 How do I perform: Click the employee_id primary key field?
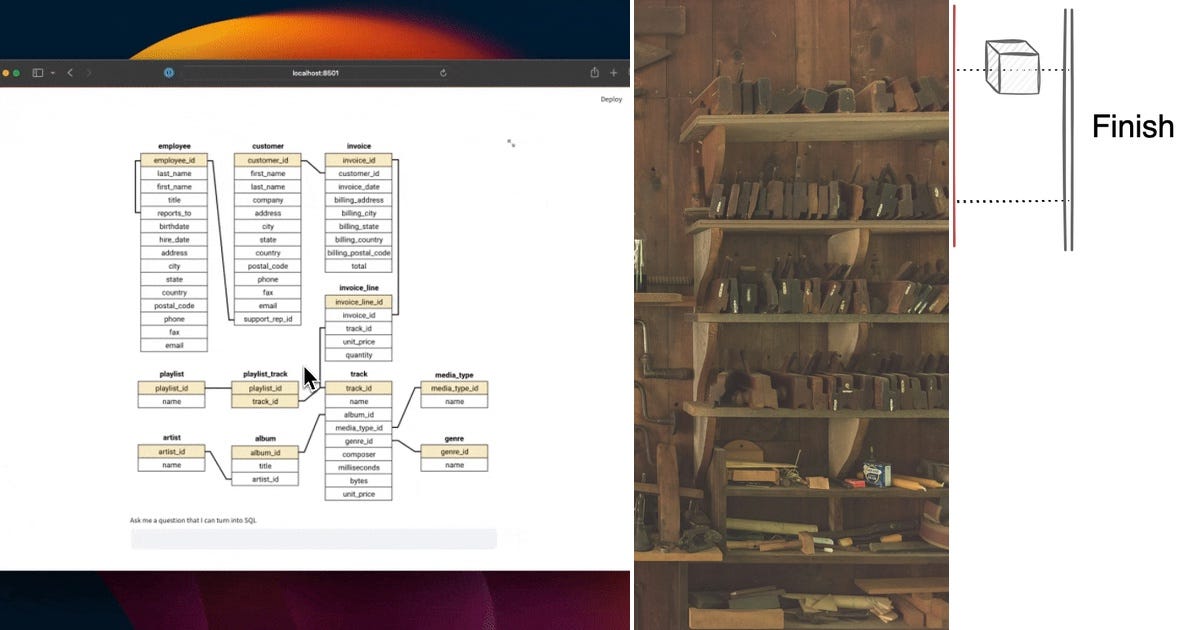174,160
